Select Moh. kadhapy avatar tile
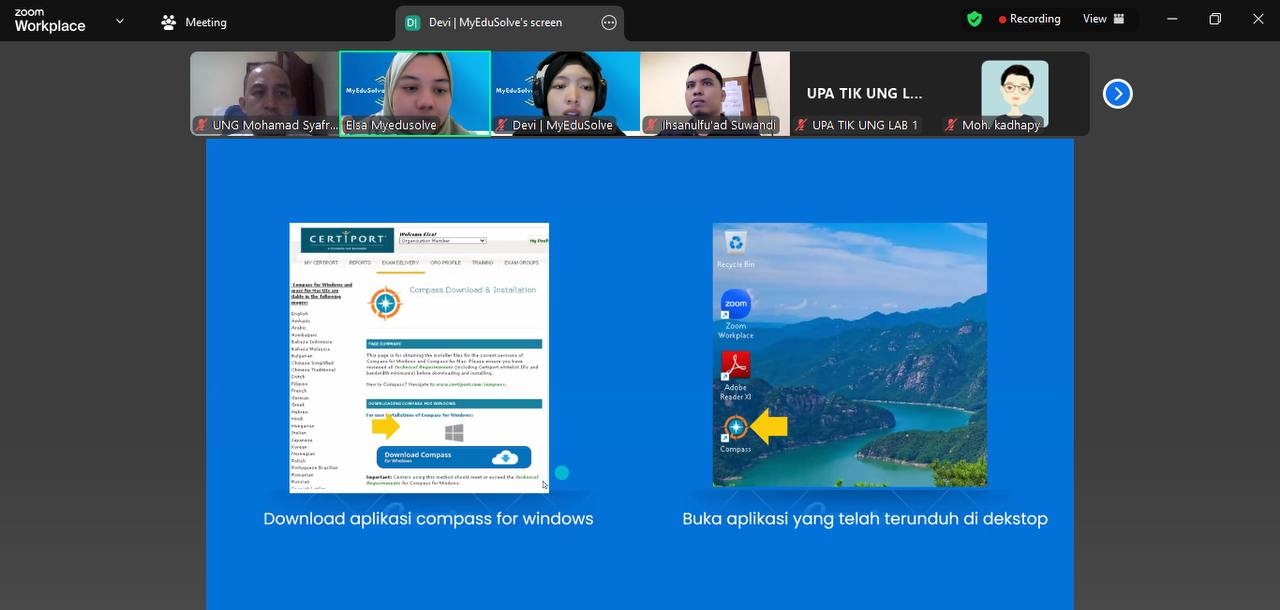 click(1015, 93)
